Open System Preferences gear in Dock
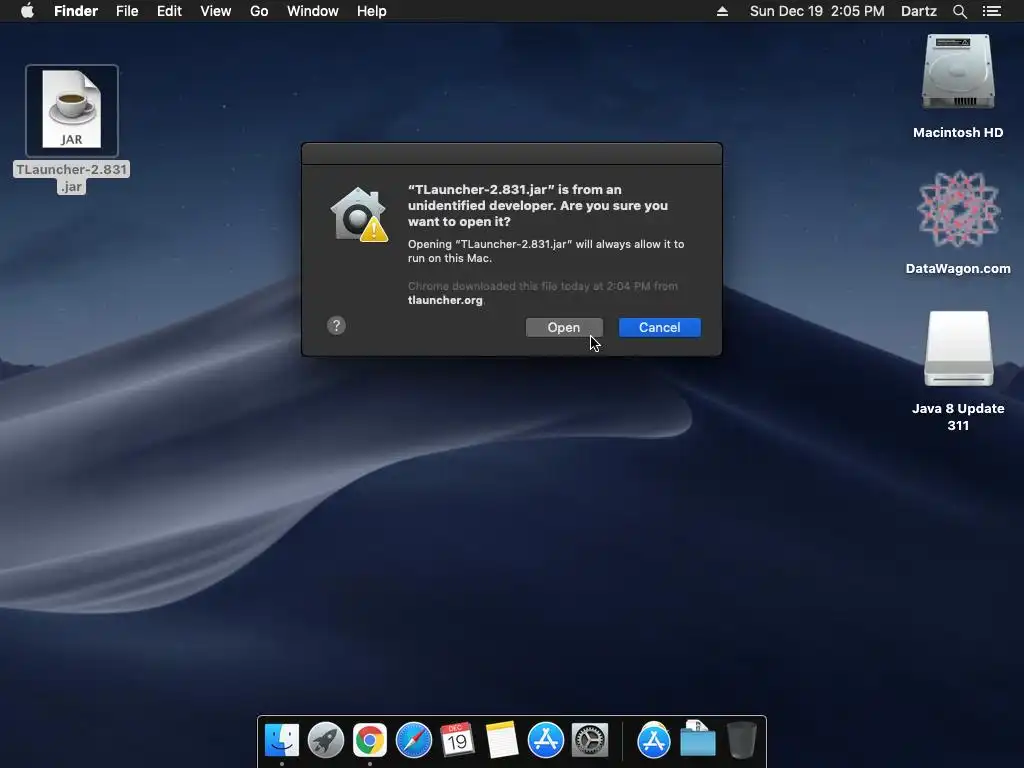1024x768 pixels. (590, 740)
